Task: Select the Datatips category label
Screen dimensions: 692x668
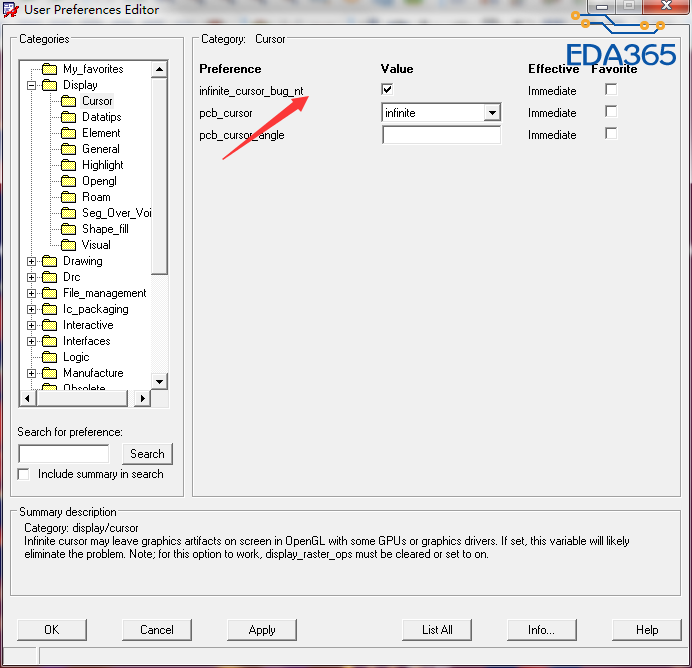Action: (102, 117)
